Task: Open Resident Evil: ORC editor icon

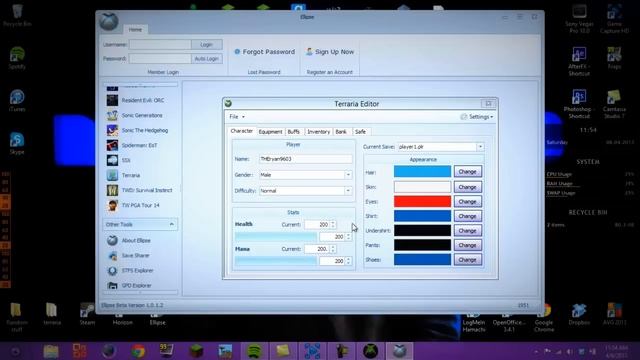Action: (112, 100)
